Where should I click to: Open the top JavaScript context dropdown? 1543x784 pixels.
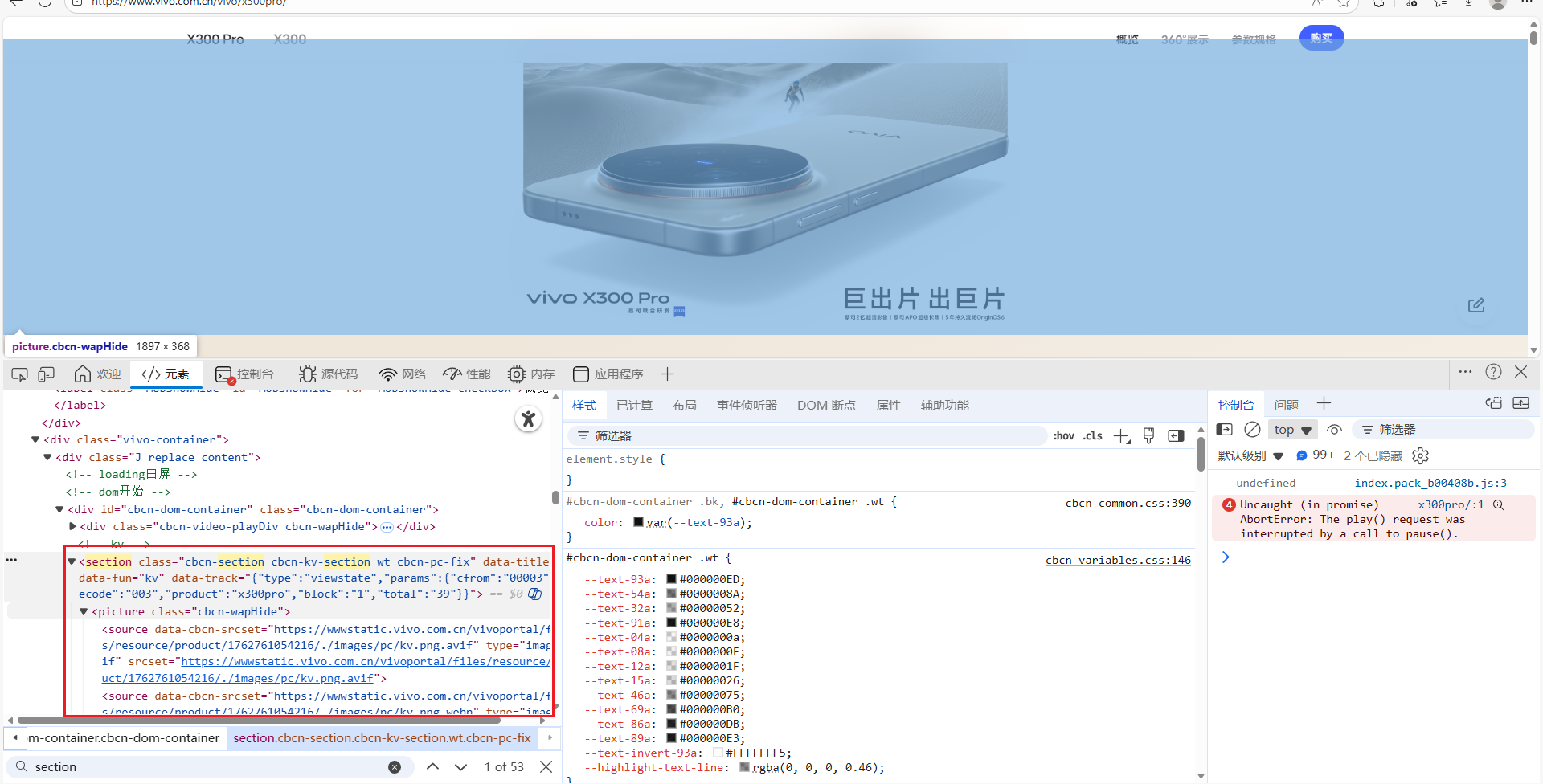coord(1293,430)
